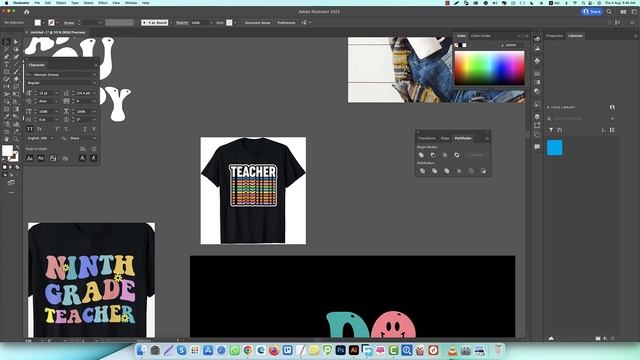
Task: Open the font size dropdown
Action: coord(57,93)
